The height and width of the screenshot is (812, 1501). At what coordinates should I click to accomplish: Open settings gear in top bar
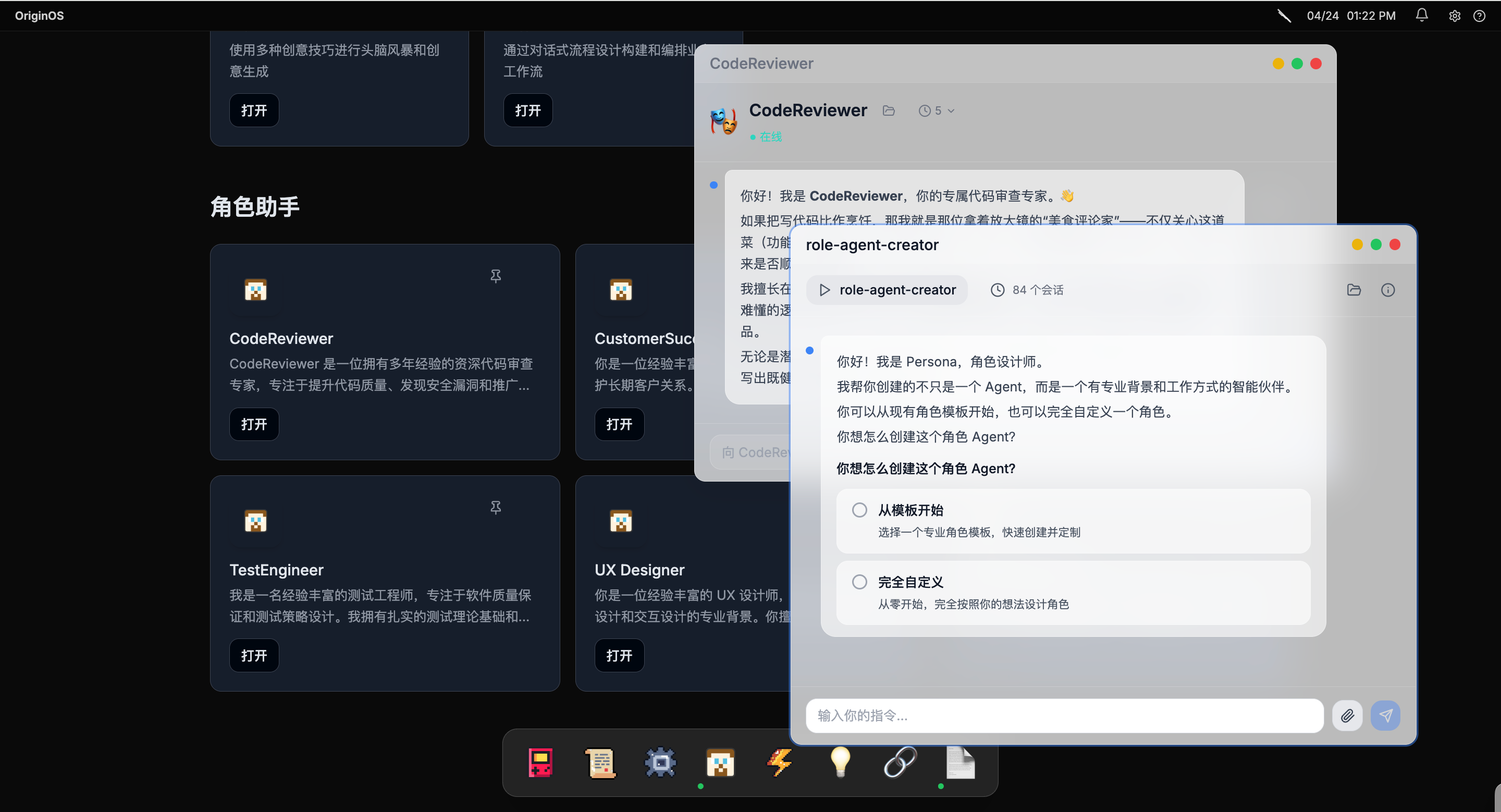[x=1455, y=16]
